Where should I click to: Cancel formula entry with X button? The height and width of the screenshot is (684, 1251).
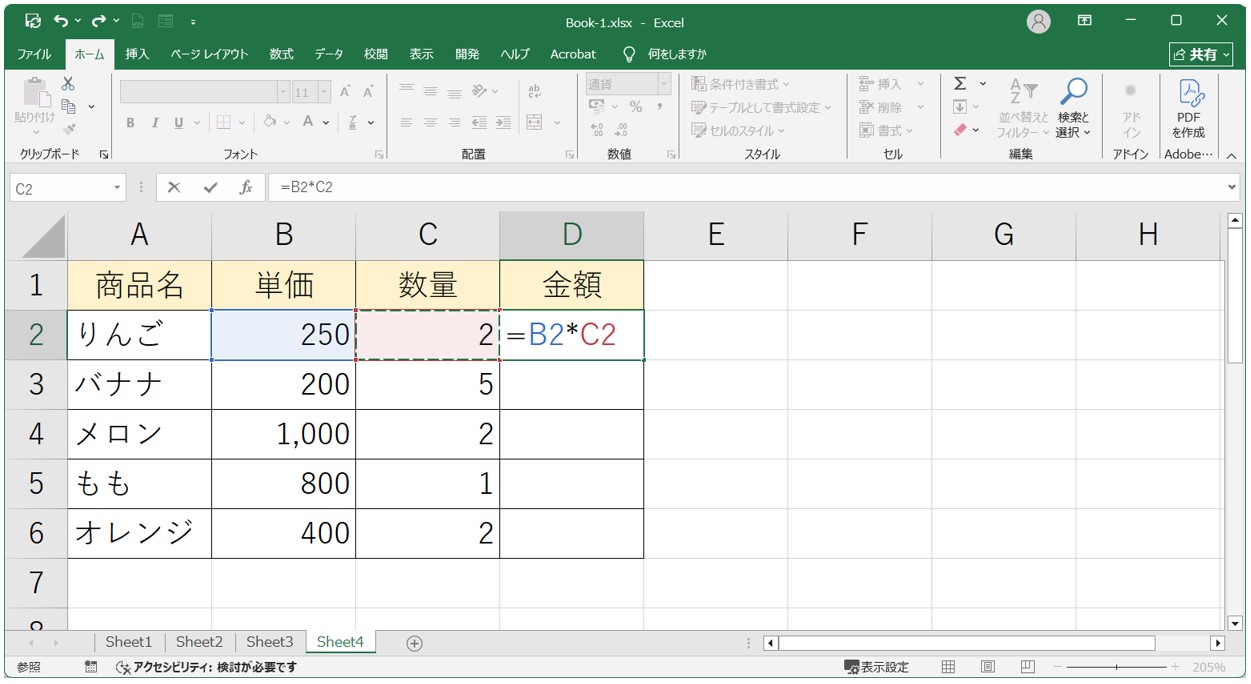(x=174, y=187)
